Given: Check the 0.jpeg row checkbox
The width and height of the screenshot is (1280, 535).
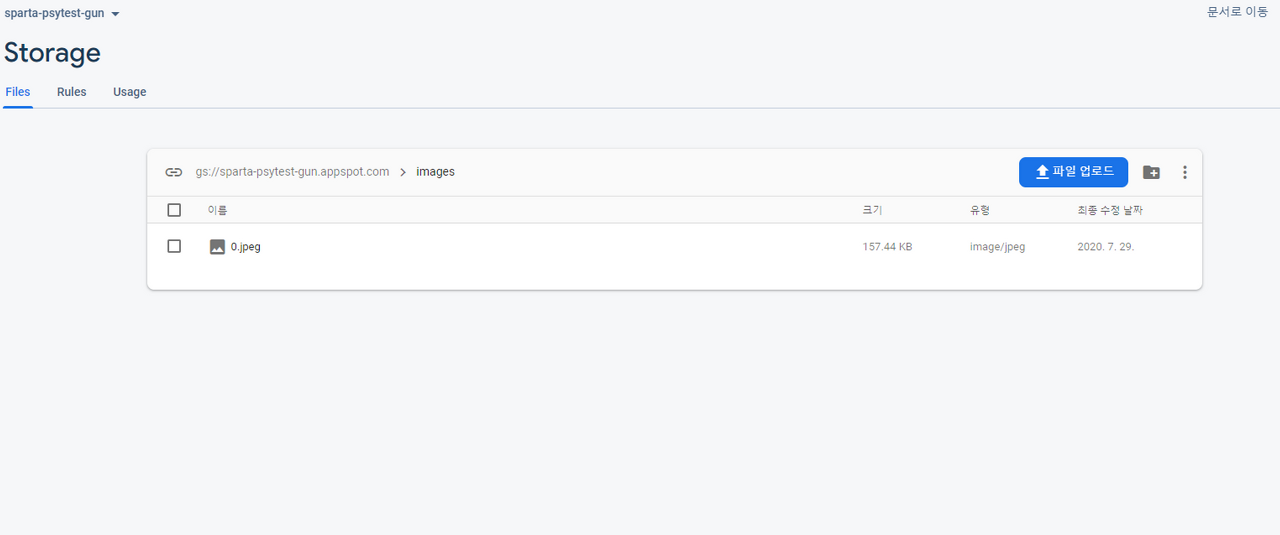Looking at the screenshot, I should pyautogui.click(x=174, y=246).
